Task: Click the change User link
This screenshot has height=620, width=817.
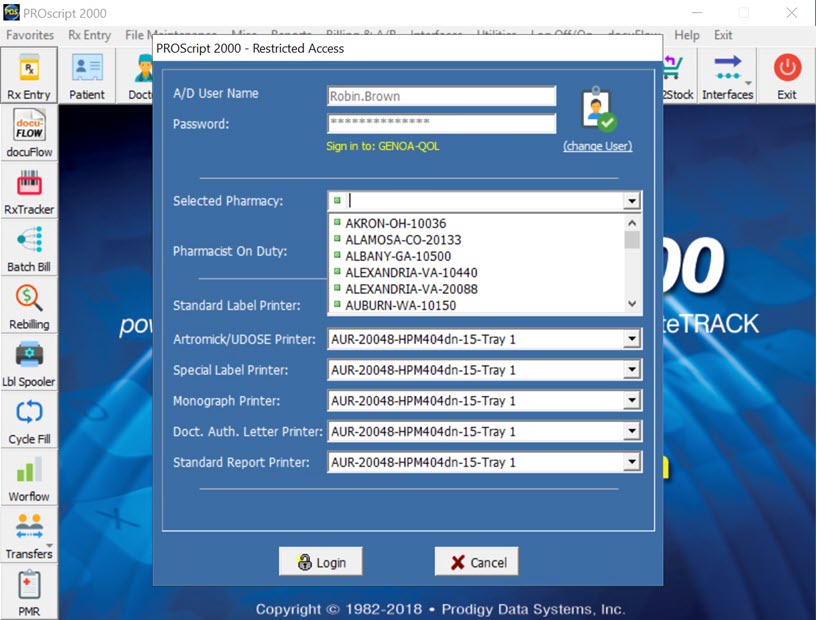Action: click(x=597, y=146)
